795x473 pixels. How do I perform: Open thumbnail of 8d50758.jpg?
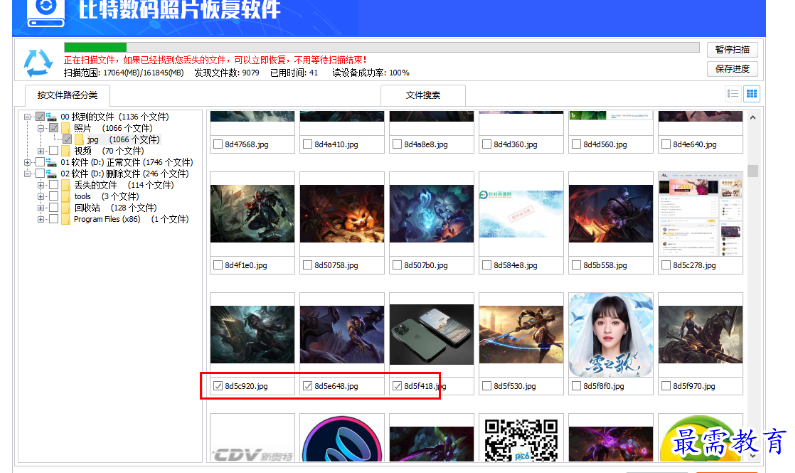point(342,213)
